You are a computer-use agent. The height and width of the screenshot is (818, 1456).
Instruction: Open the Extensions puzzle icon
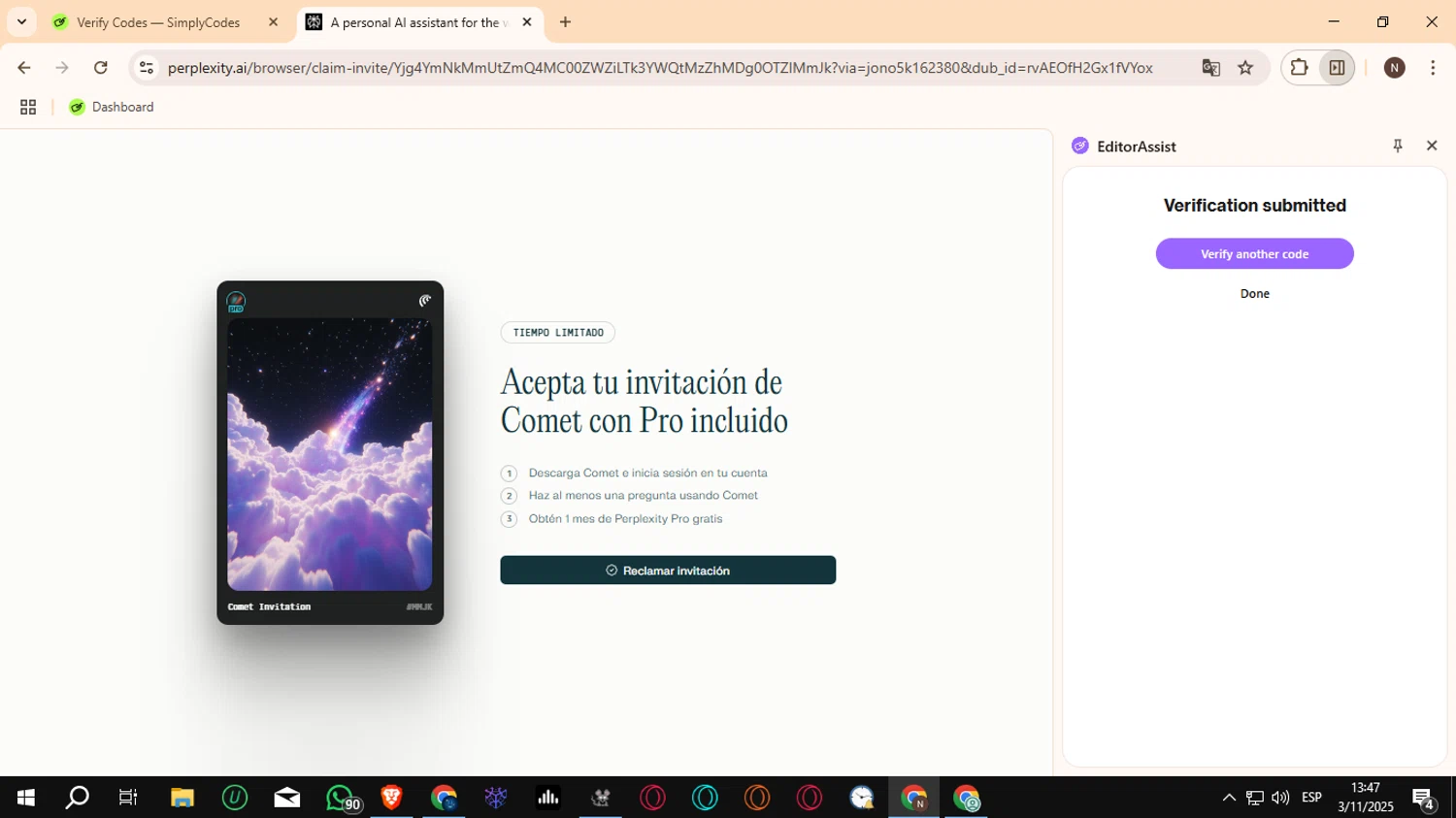pos(1299,67)
